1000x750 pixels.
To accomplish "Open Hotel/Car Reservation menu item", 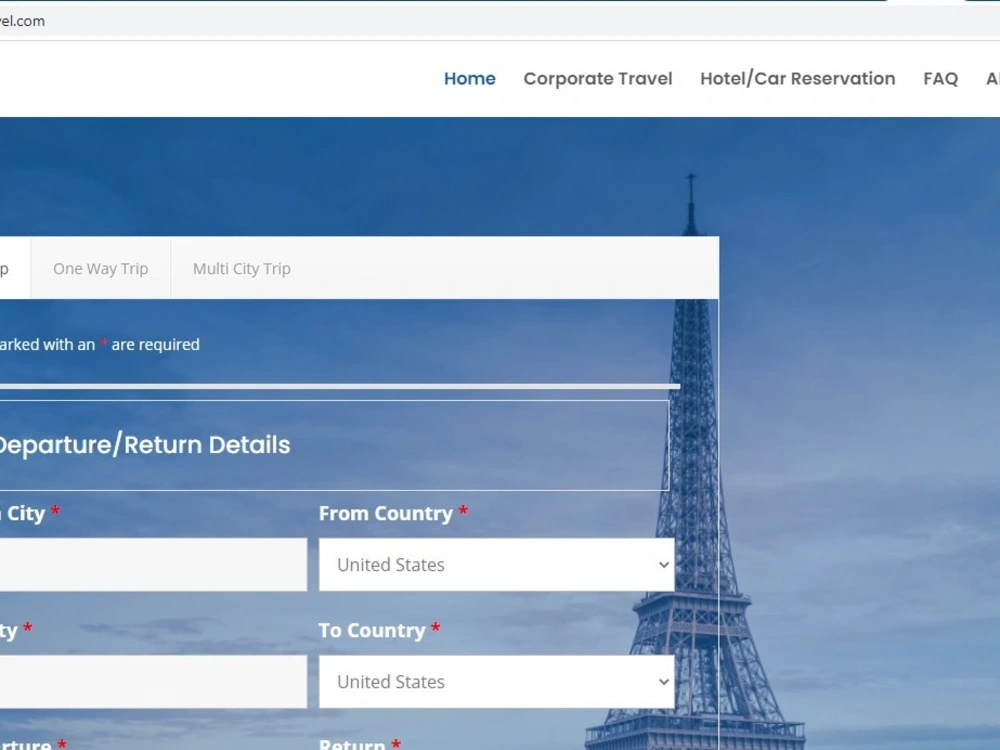I will [797, 78].
